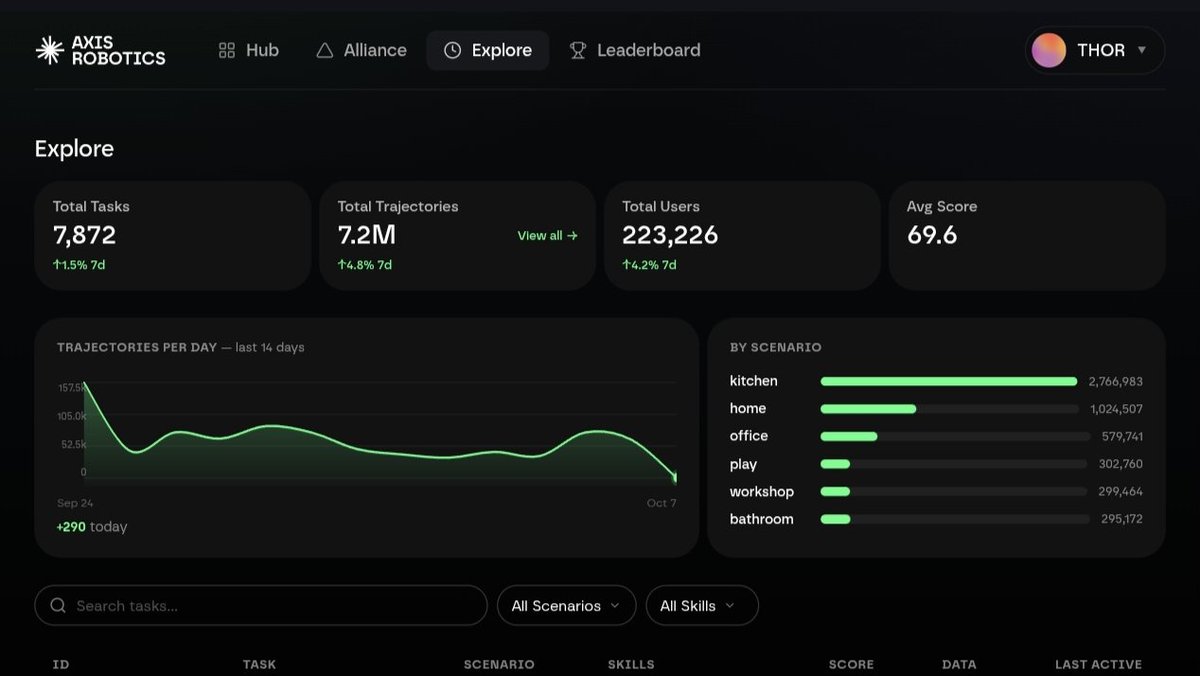
Task: Click the office scenario progress bar
Action: coord(955,436)
